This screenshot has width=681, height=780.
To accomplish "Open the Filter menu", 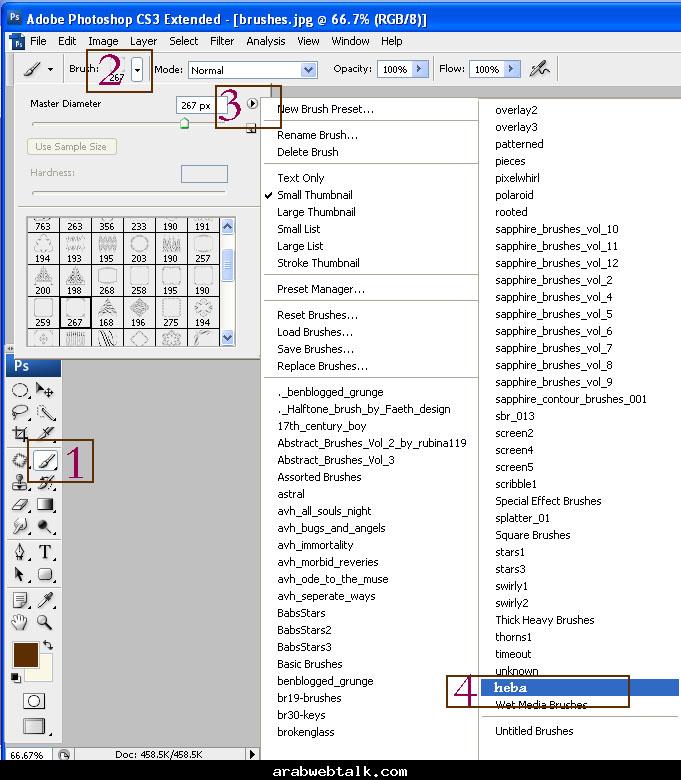I will coord(222,41).
